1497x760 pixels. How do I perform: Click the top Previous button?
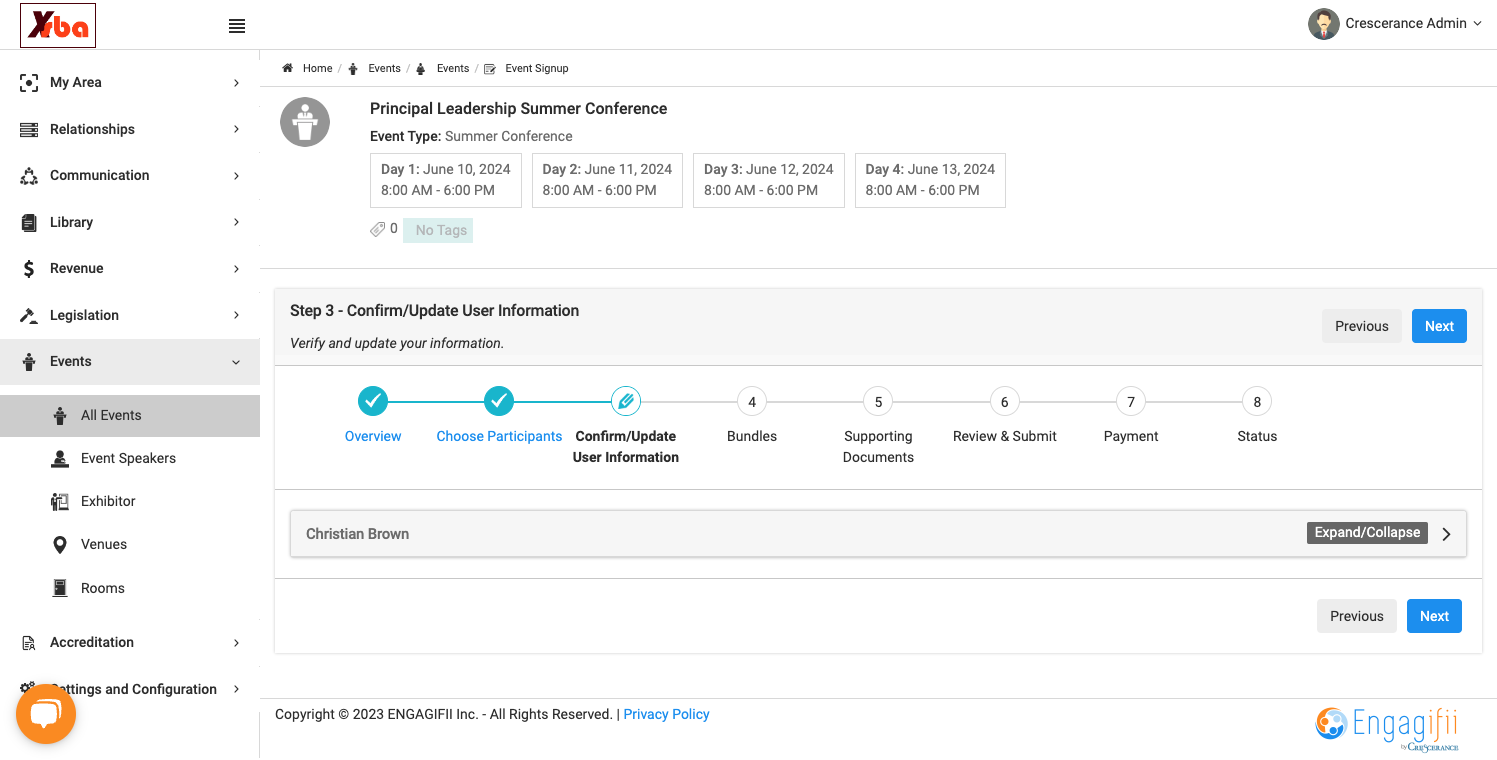click(1362, 326)
